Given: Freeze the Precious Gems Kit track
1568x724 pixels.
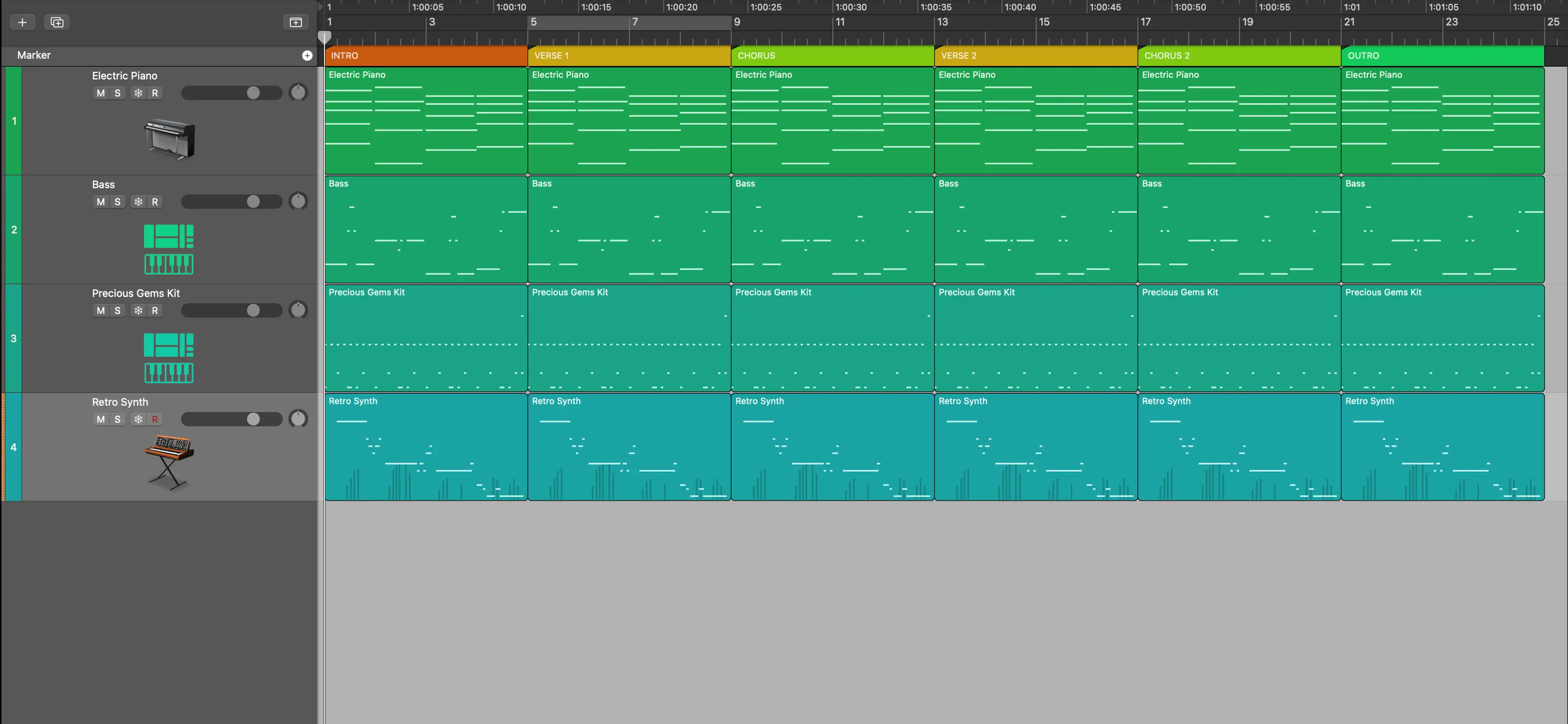Looking at the screenshot, I should [138, 311].
